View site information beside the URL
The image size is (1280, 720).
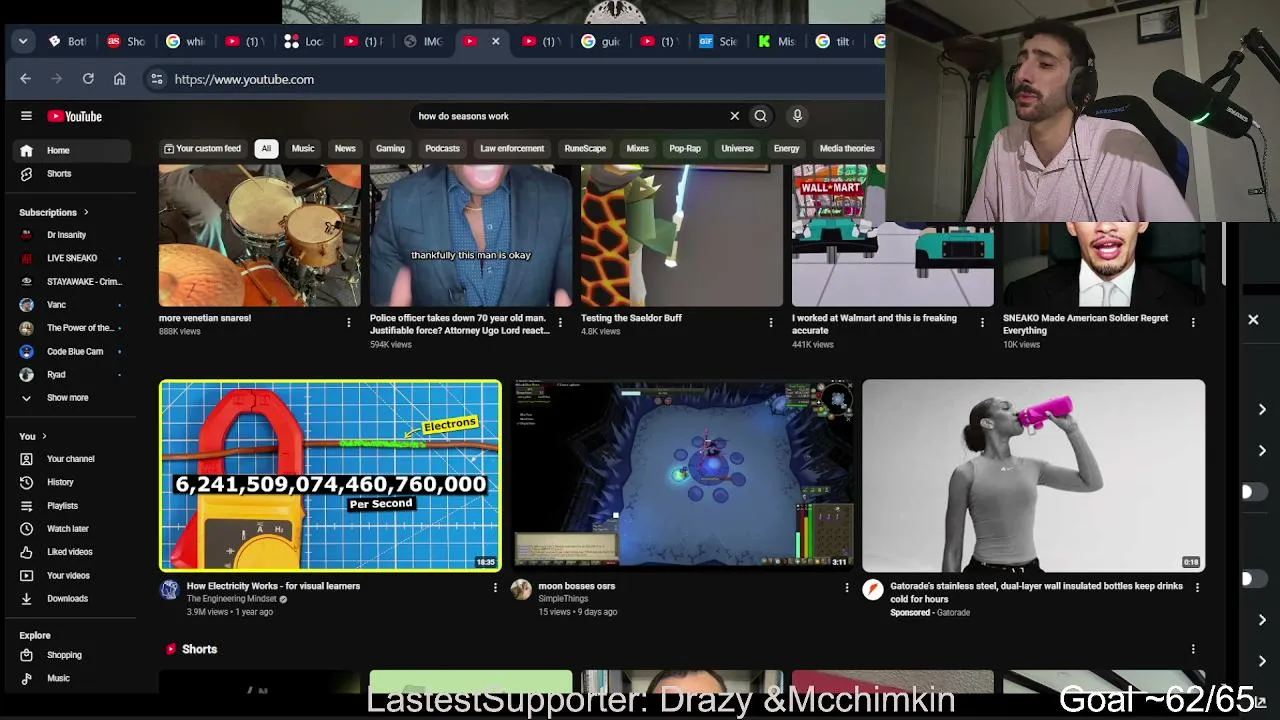point(157,79)
